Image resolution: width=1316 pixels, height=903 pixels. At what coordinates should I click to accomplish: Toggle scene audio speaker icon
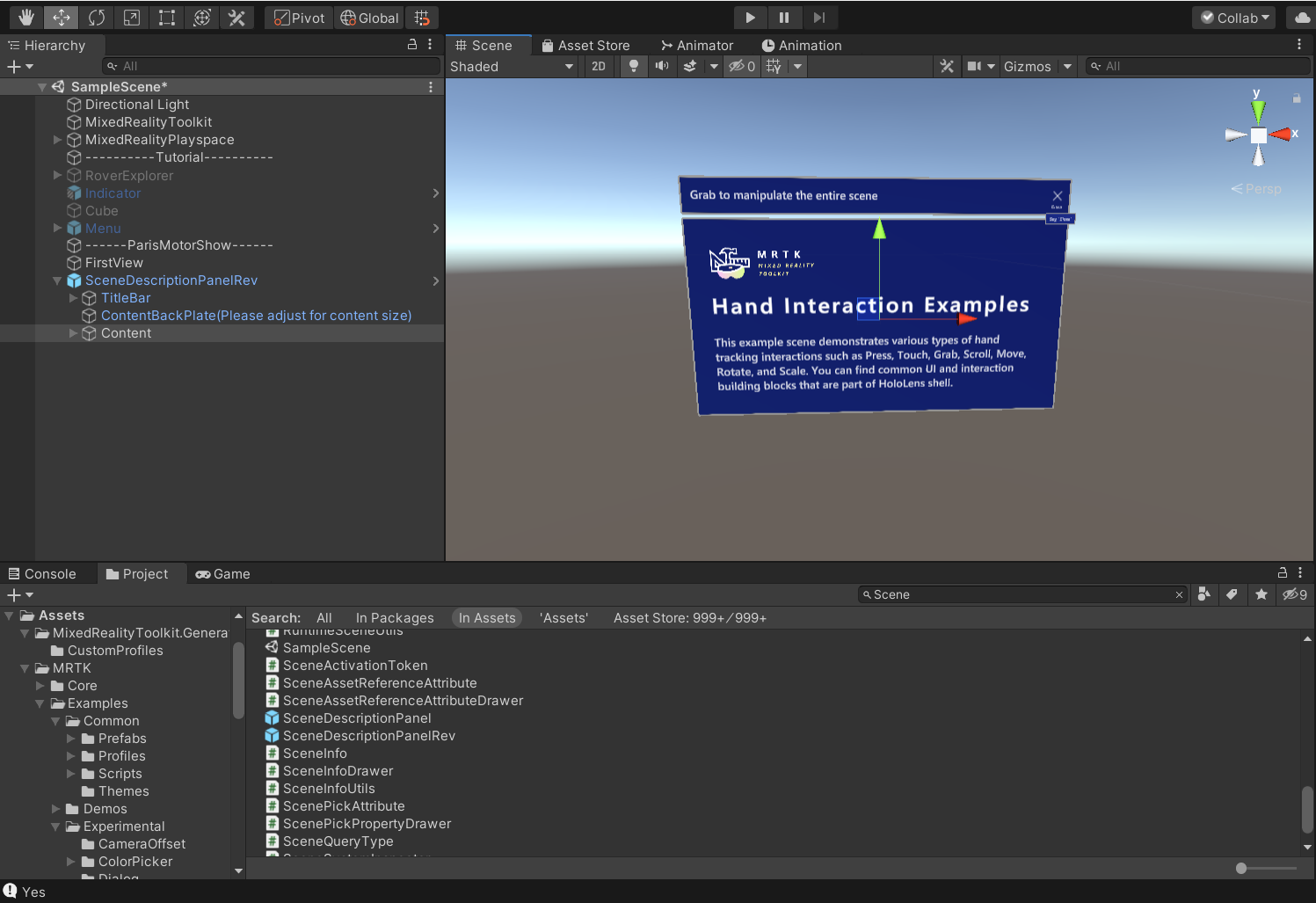pos(662,66)
